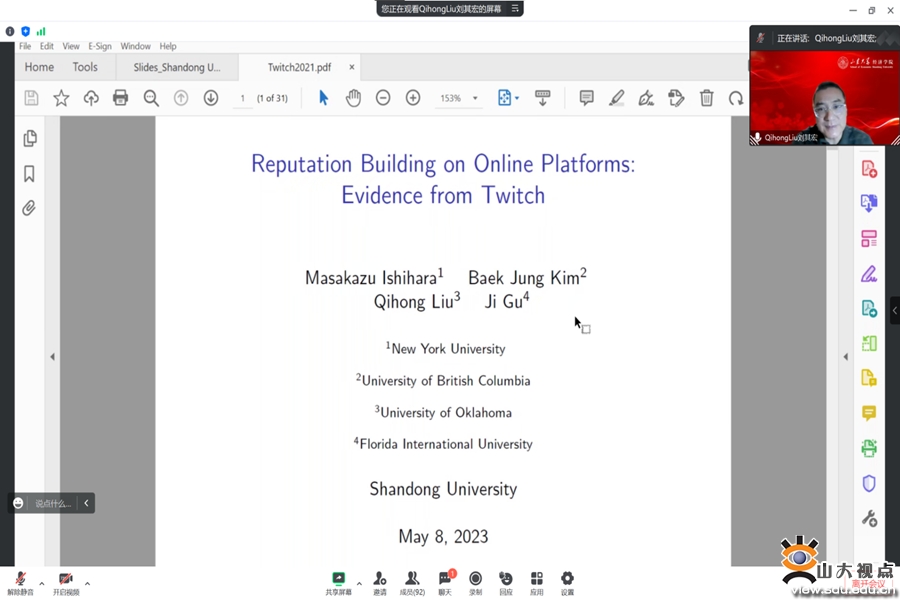Delete with the trash can icon
Screen dimensions: 900x600
[706, 98]
